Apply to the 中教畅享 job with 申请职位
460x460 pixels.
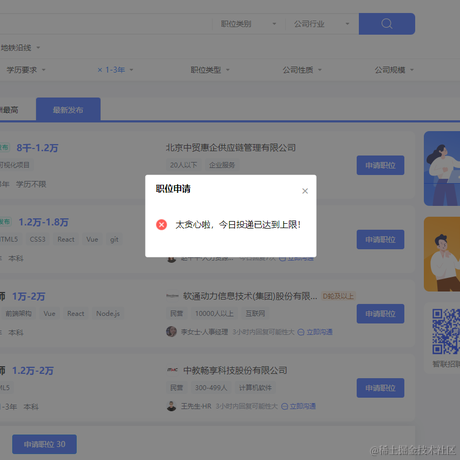380,388
